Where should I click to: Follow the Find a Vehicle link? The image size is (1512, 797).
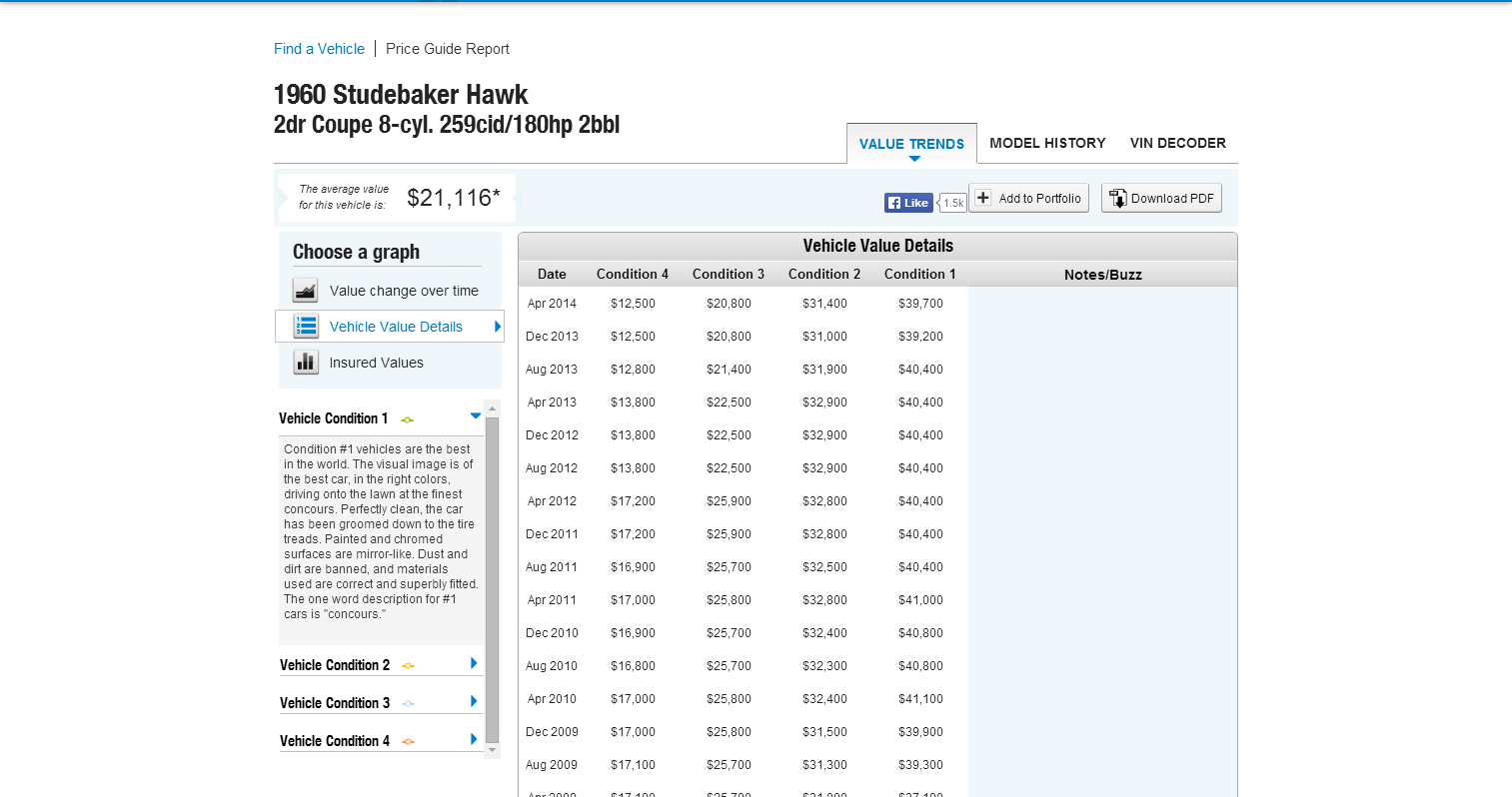(319, 49)
